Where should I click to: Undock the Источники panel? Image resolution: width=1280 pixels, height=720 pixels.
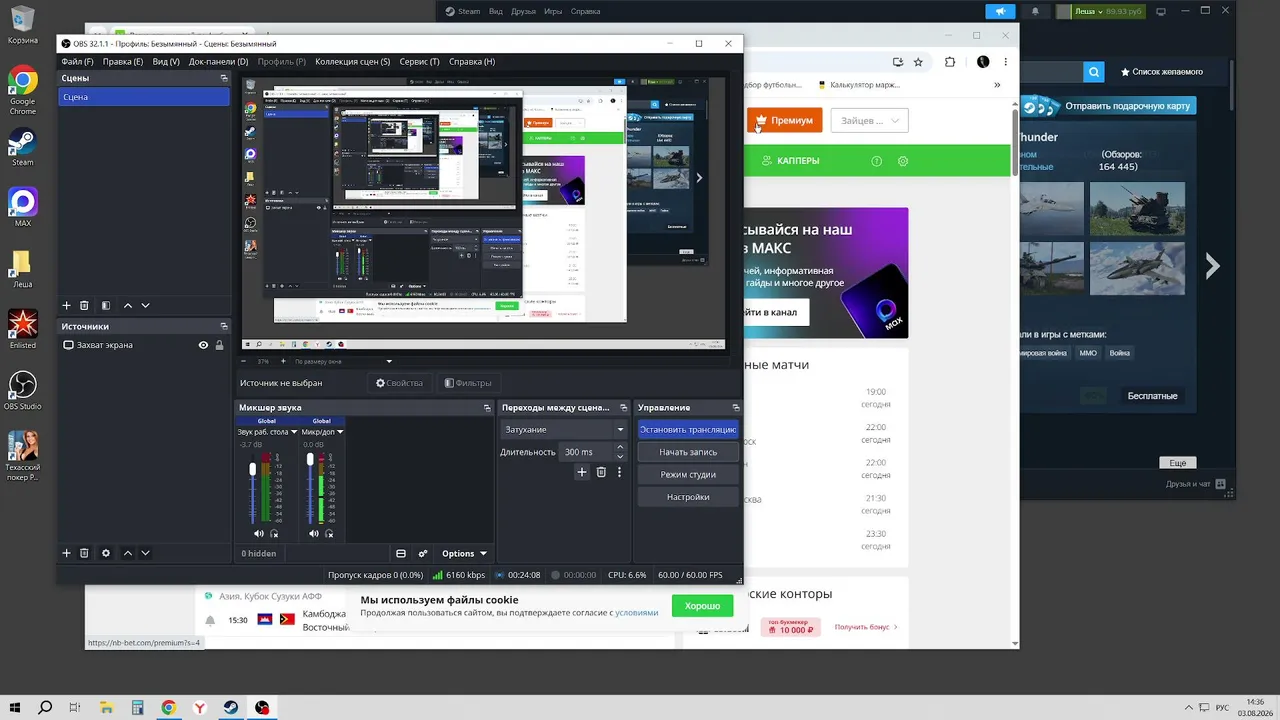224,326
